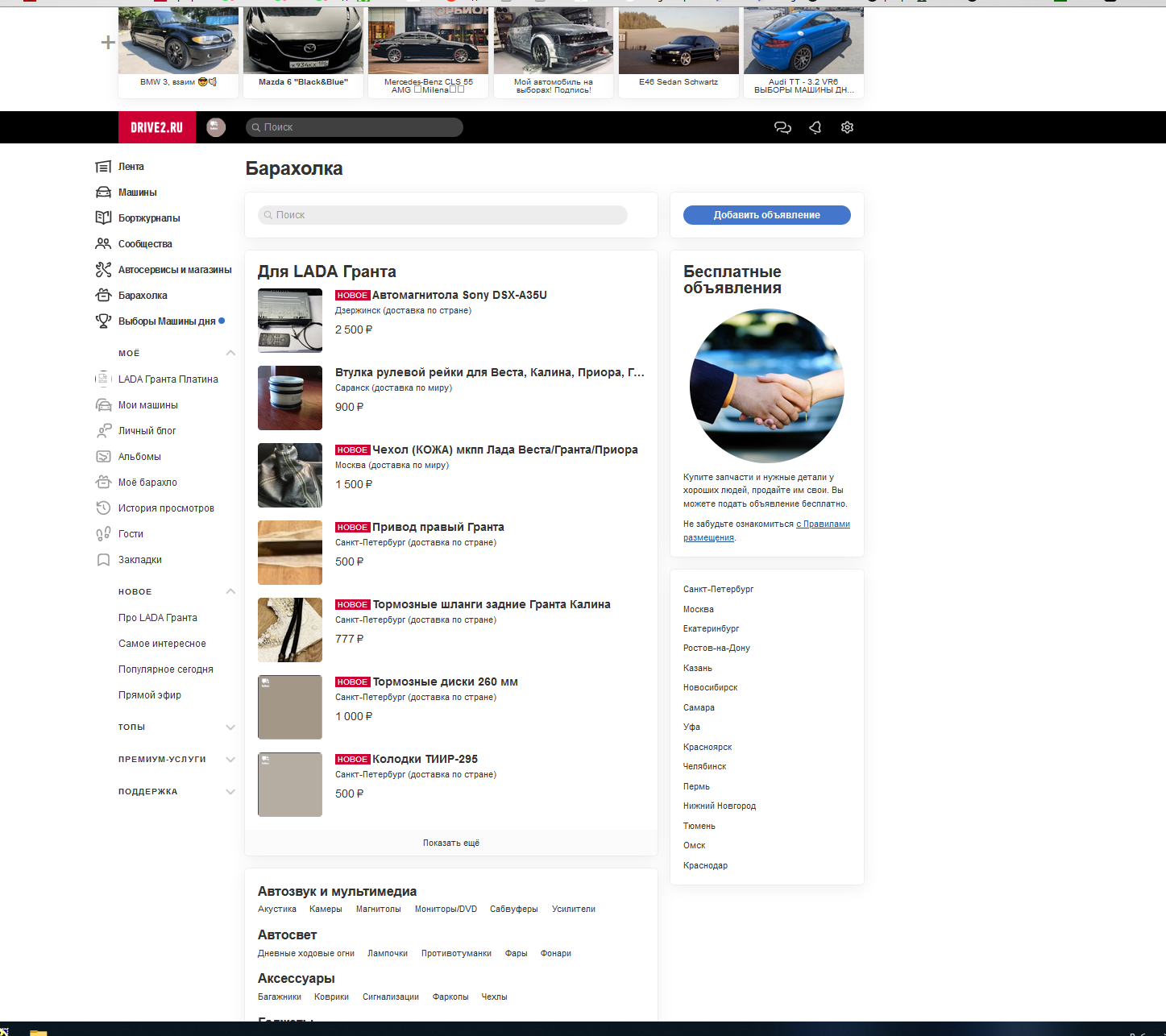Click the Моё барахло icon
The width and height of the screenshot is (1166, 1036).
pos(103,483)
